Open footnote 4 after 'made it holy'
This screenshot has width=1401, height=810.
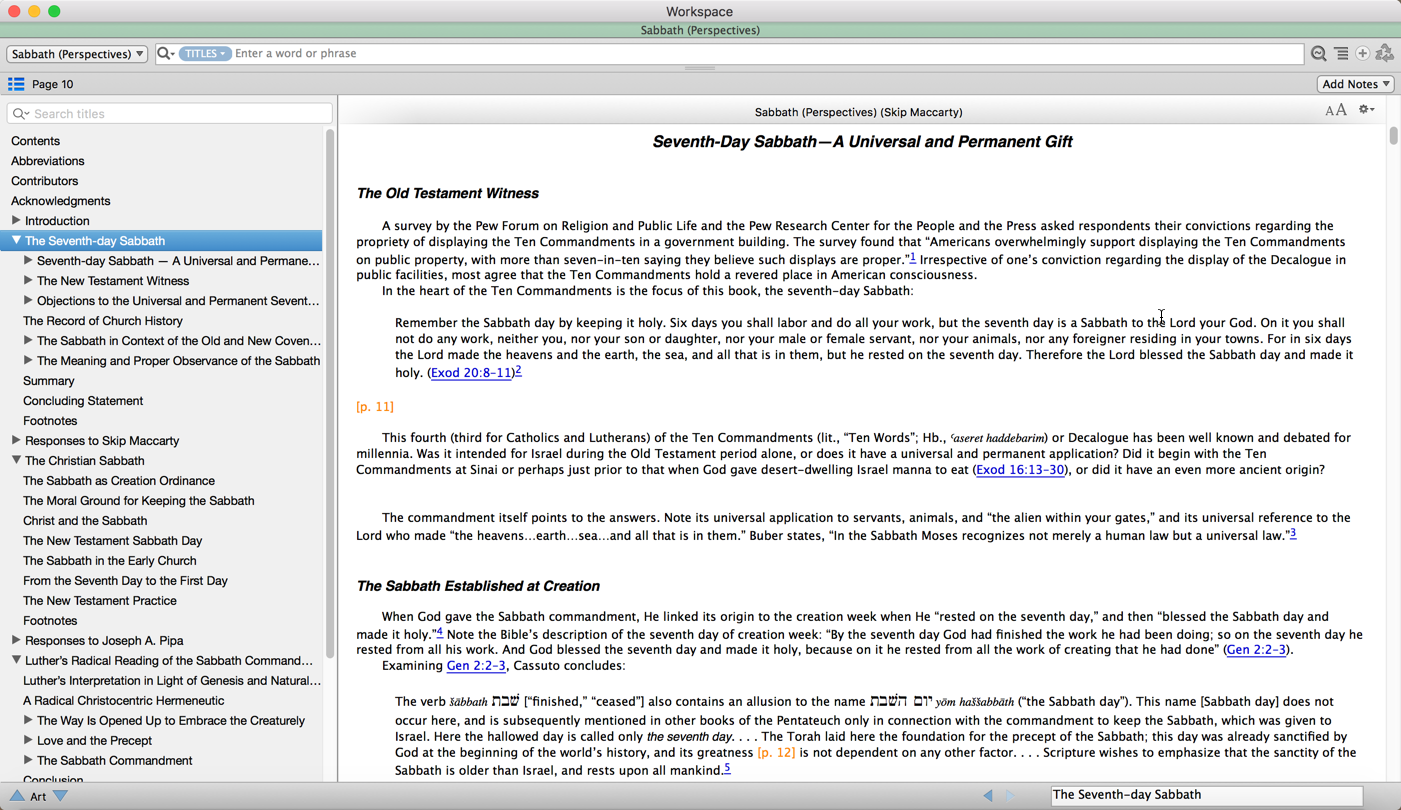point(440,632)
